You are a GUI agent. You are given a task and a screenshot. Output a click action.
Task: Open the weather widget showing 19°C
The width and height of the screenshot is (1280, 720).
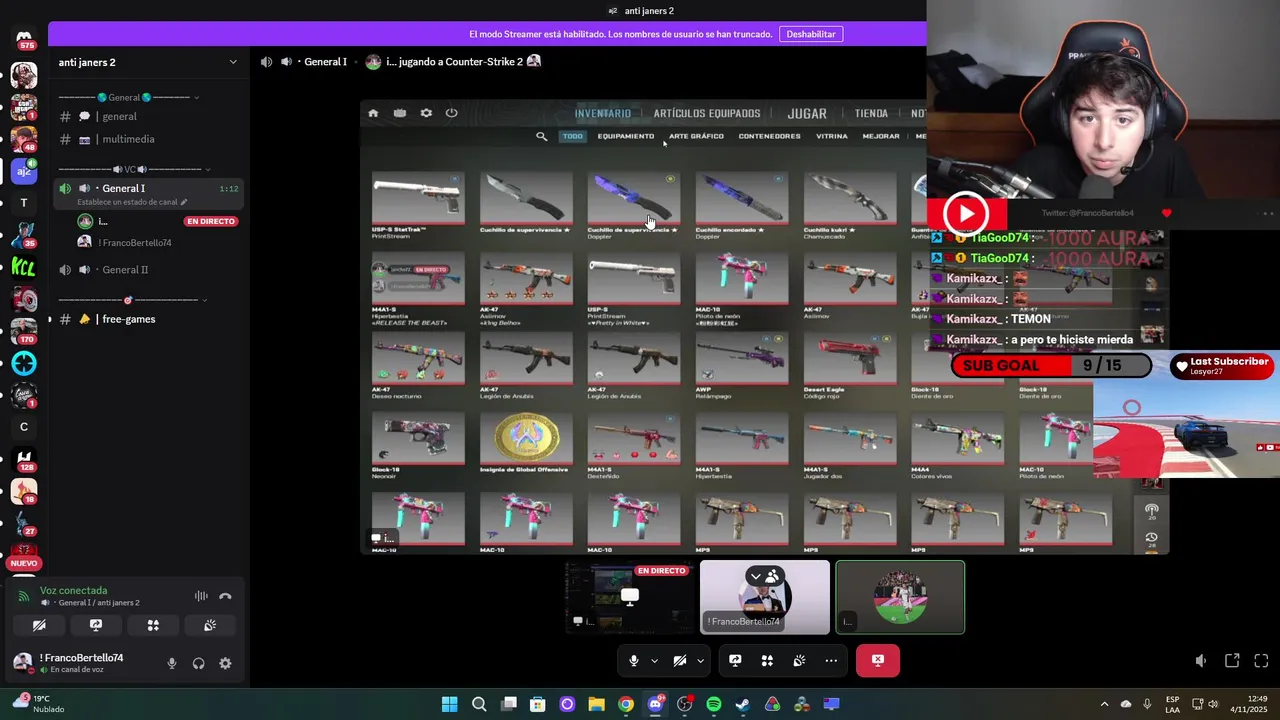point(38,704)
